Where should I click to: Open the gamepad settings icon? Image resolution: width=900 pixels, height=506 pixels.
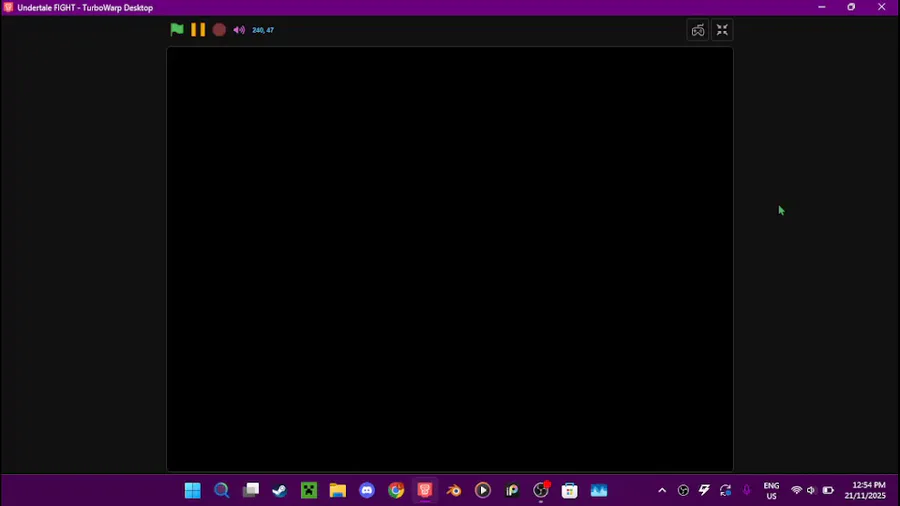pyautogui.click(x=698, y=30)
